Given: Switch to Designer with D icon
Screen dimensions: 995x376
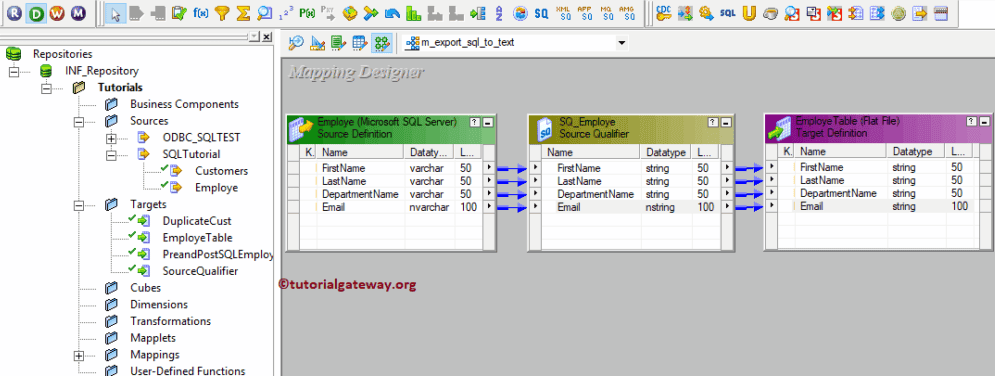Looking at the screenshot, I should click(36, 13).
